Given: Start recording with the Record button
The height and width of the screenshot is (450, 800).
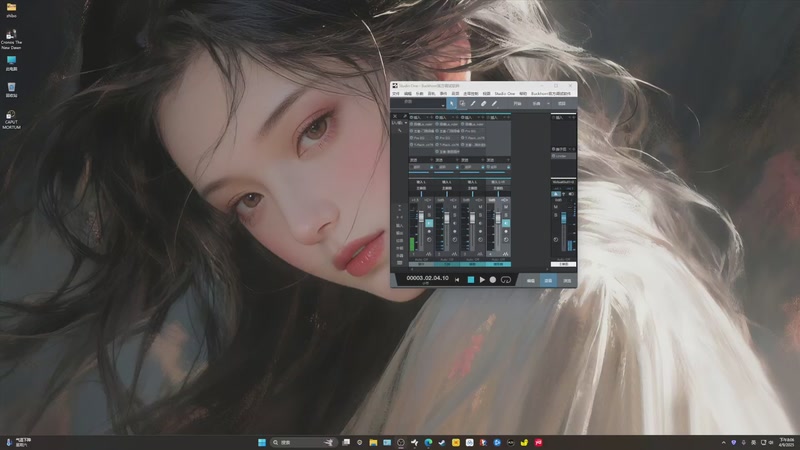Looking at the screenshot, I should tap(493, 280).
